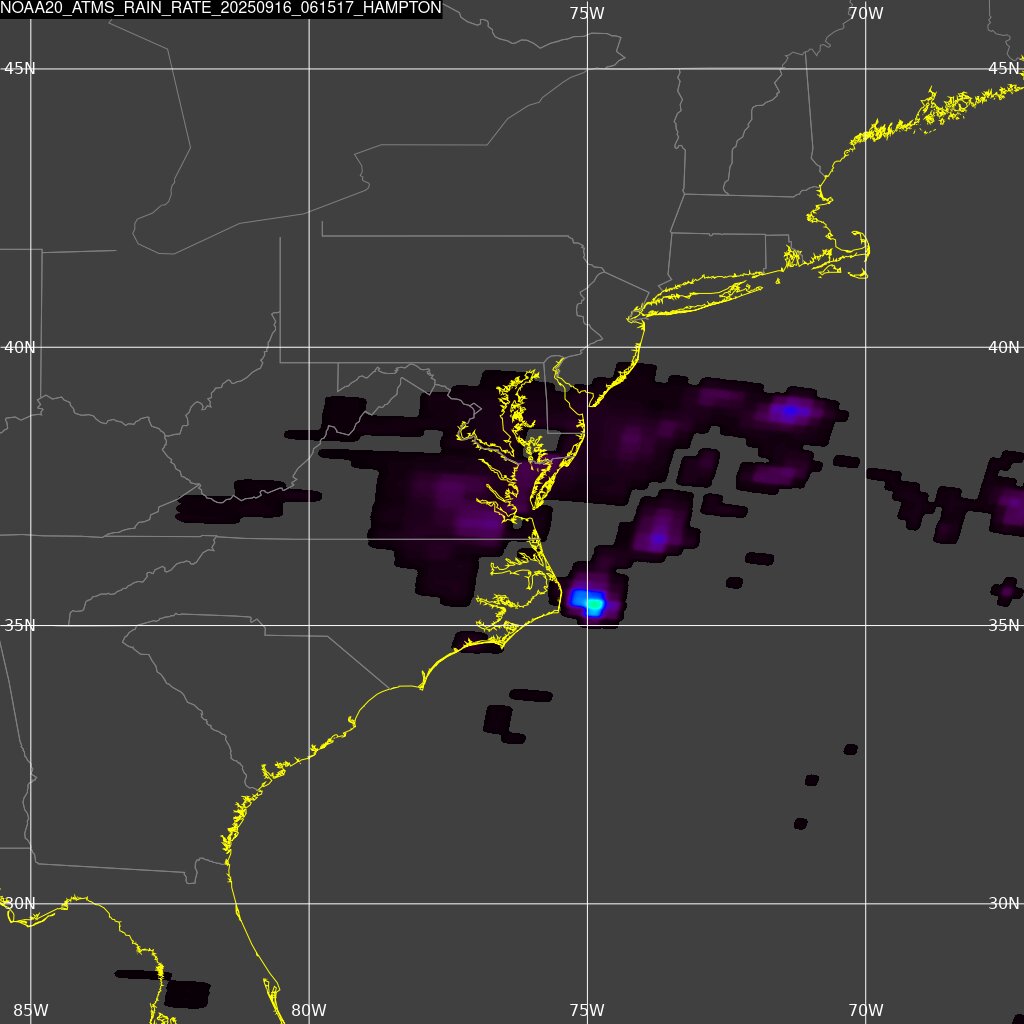Viewport: 1024px width, 1024px height.
Task: Click the 75W label on the bottom edge
Action: pos(587,1010)
